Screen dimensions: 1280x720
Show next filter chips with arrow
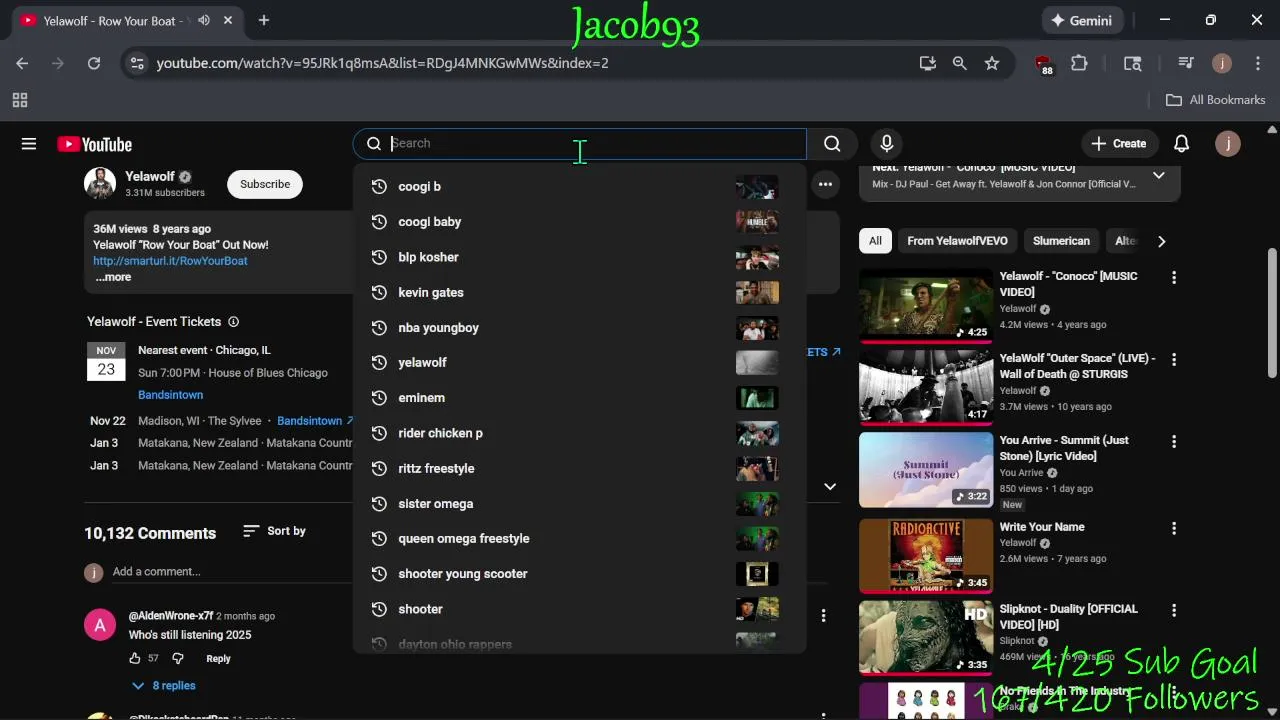click(x=1161, y=241)
